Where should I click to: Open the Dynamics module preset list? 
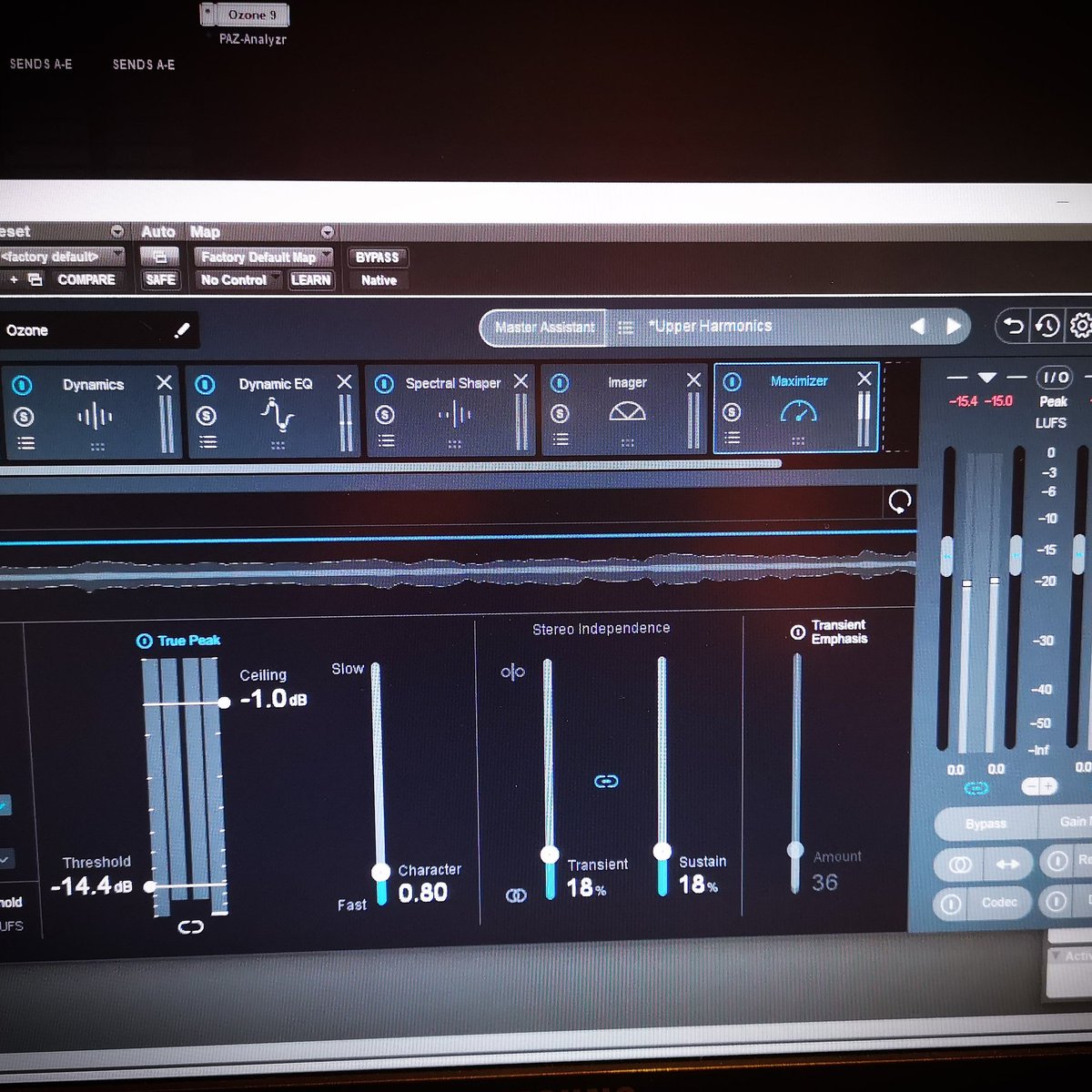click(25, 443)
